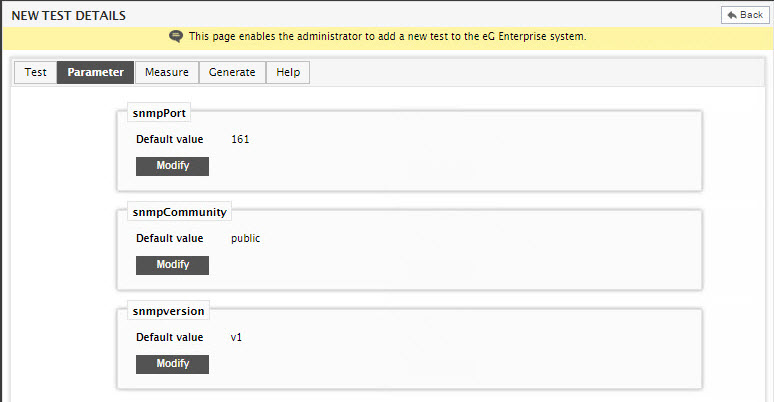This screenshot has height=402, width=774.
Task: Modify the snmpPort default value
Action: pos(172,166)
